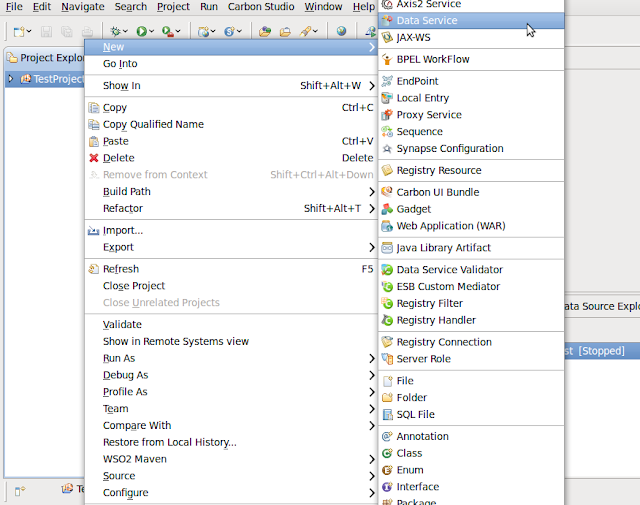Click Delete in context menu

coord(231,158)
